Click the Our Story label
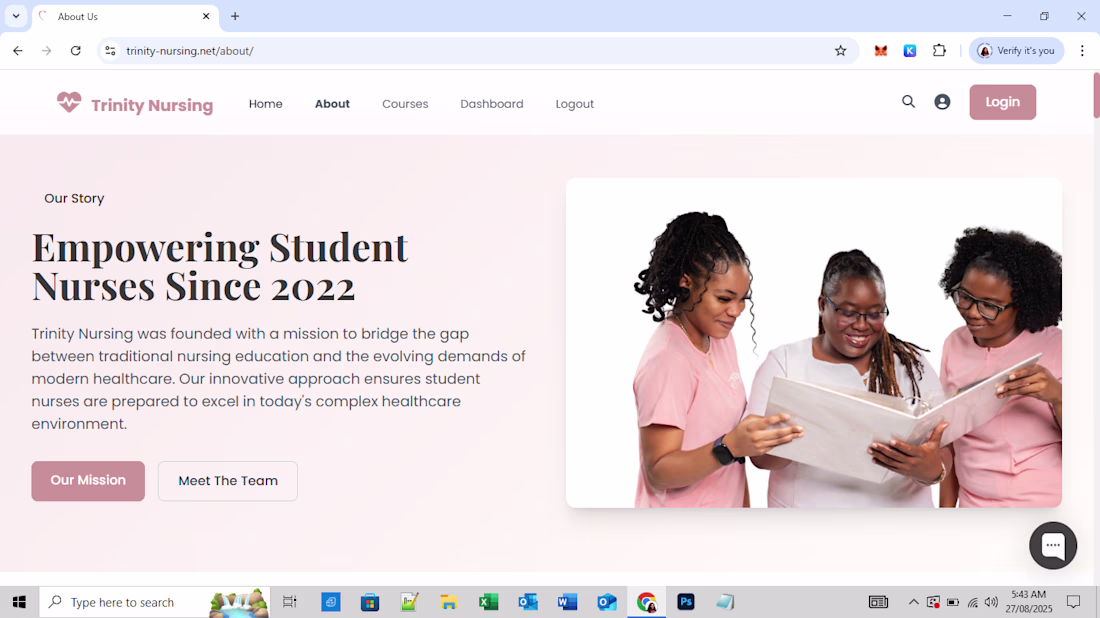1100x618 pixels. point(74,199)
